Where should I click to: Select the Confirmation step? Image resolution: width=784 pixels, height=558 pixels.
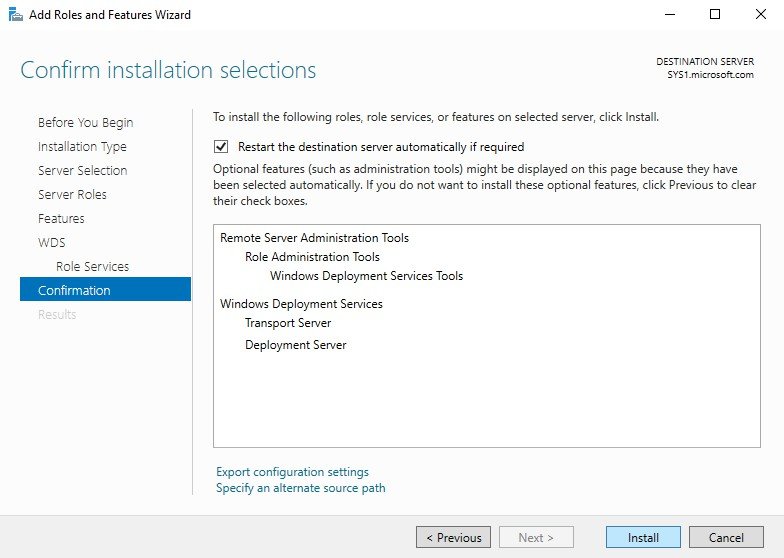tap(106, 290)
